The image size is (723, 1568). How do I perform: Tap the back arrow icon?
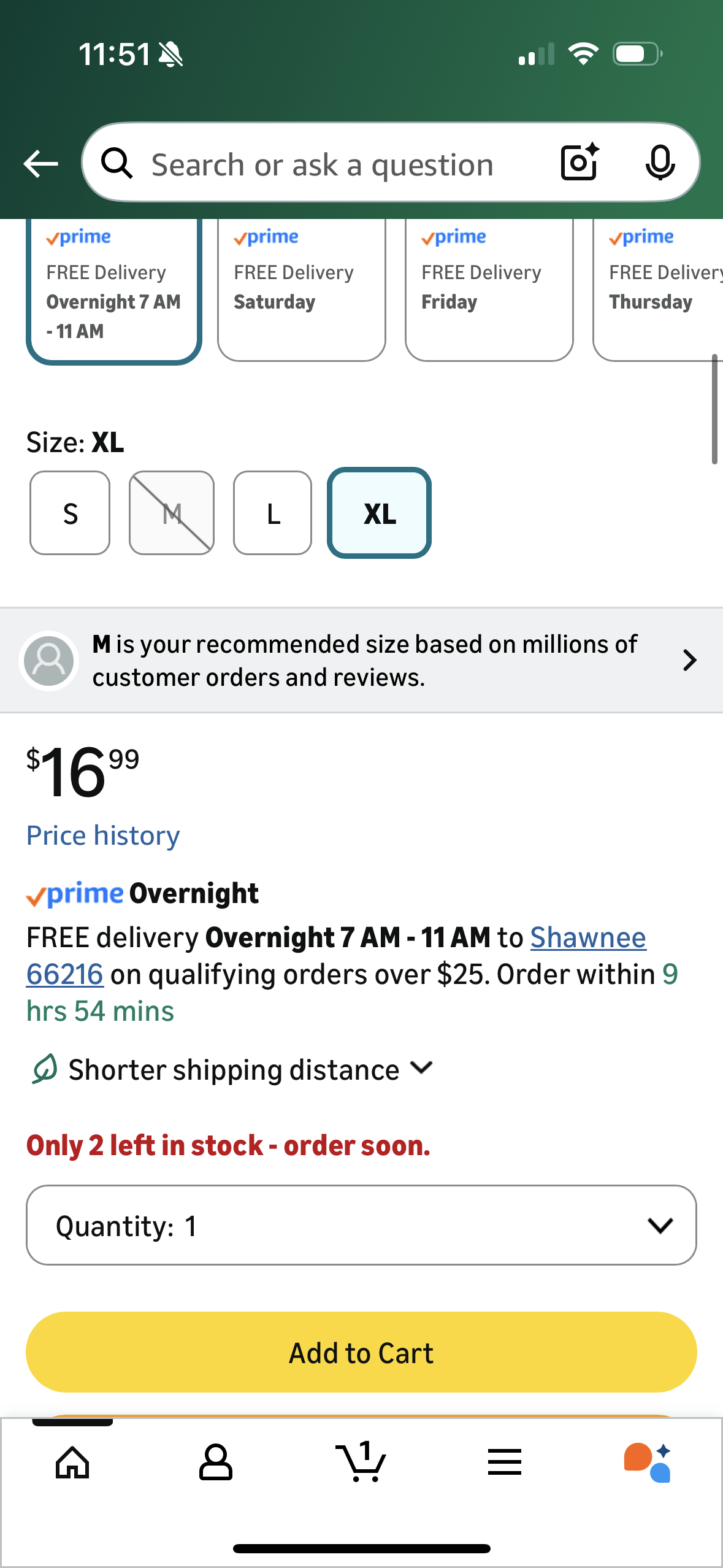[x=40, y=164]
